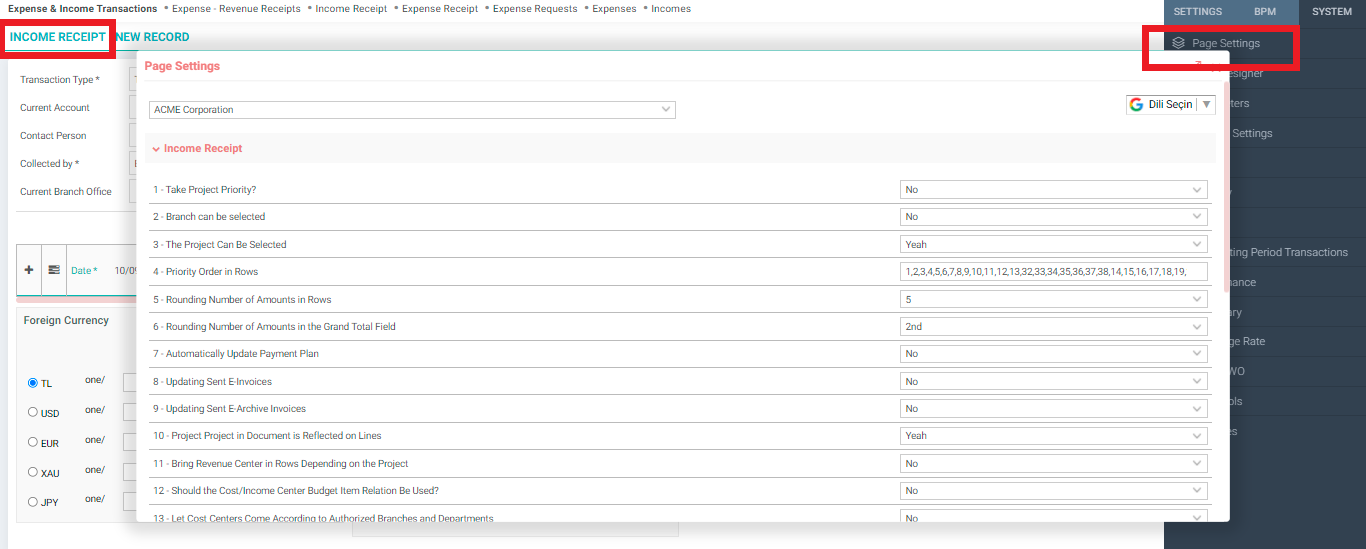1366x549 pixels.
Task: Click the Priority Order in Rows input field
Action: pyautogui.click(x=1053, y=272)
